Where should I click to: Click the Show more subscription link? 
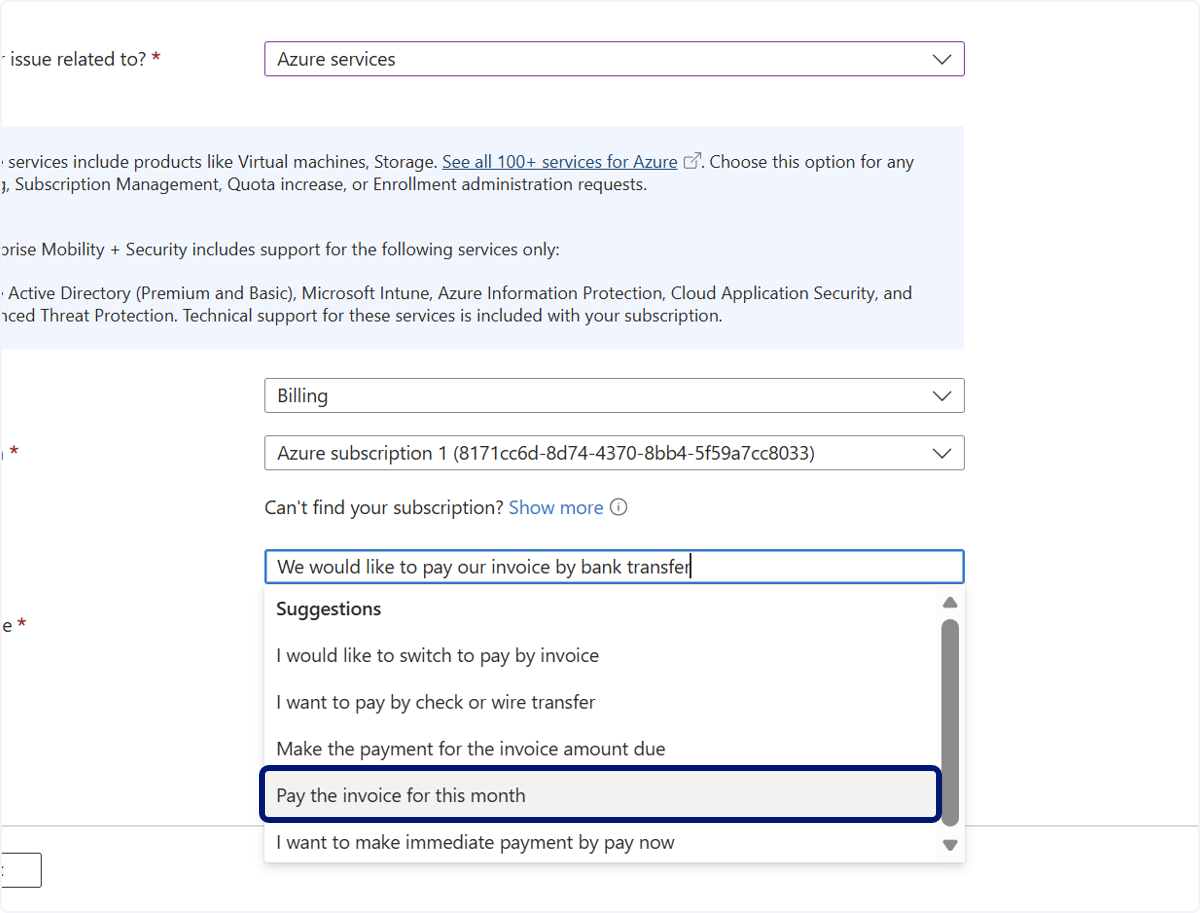[556, 508]
